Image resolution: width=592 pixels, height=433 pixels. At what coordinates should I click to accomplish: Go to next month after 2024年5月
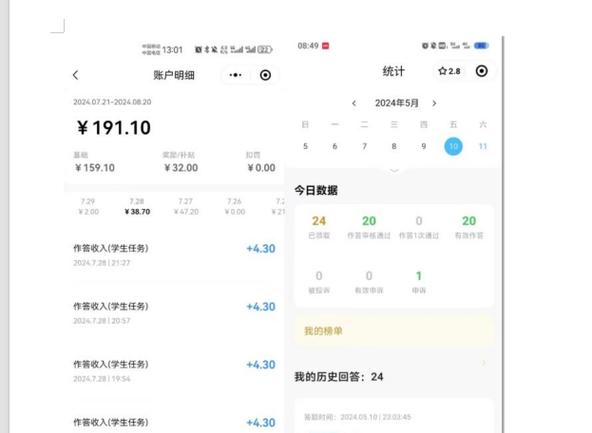pos(434,103)
